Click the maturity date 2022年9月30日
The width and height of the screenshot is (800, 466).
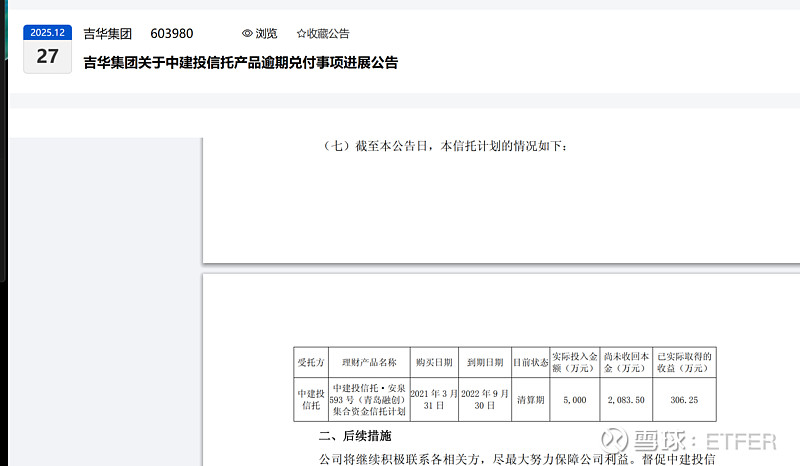coord(485,400)
